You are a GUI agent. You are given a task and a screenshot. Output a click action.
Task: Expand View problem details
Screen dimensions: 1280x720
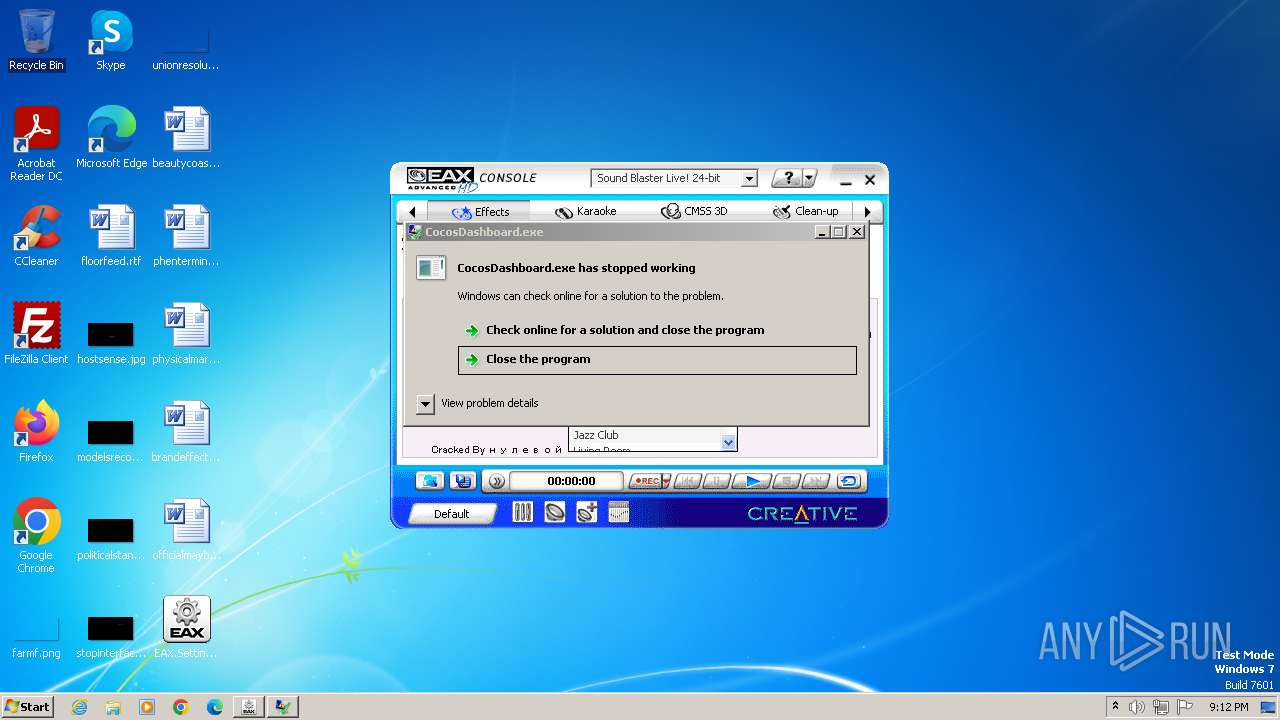[426, 403]
